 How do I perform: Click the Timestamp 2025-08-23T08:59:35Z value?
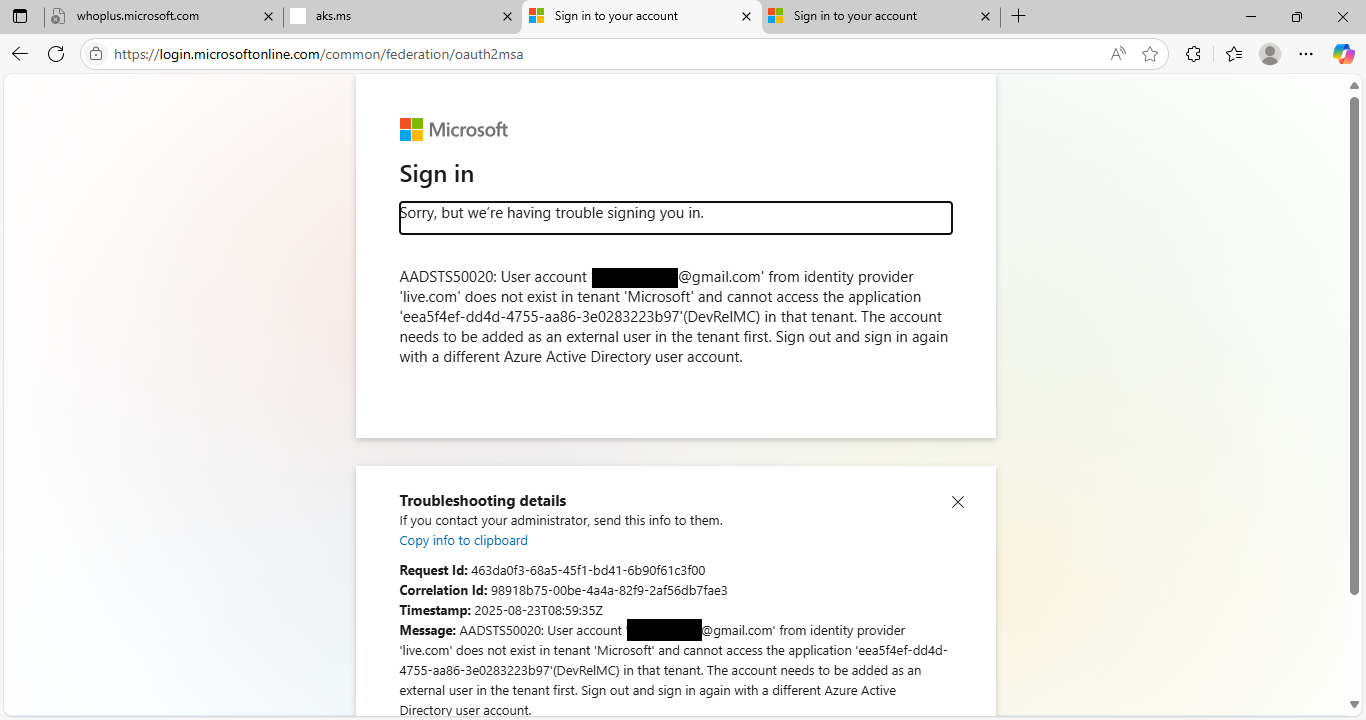click(x=538, y=611)
